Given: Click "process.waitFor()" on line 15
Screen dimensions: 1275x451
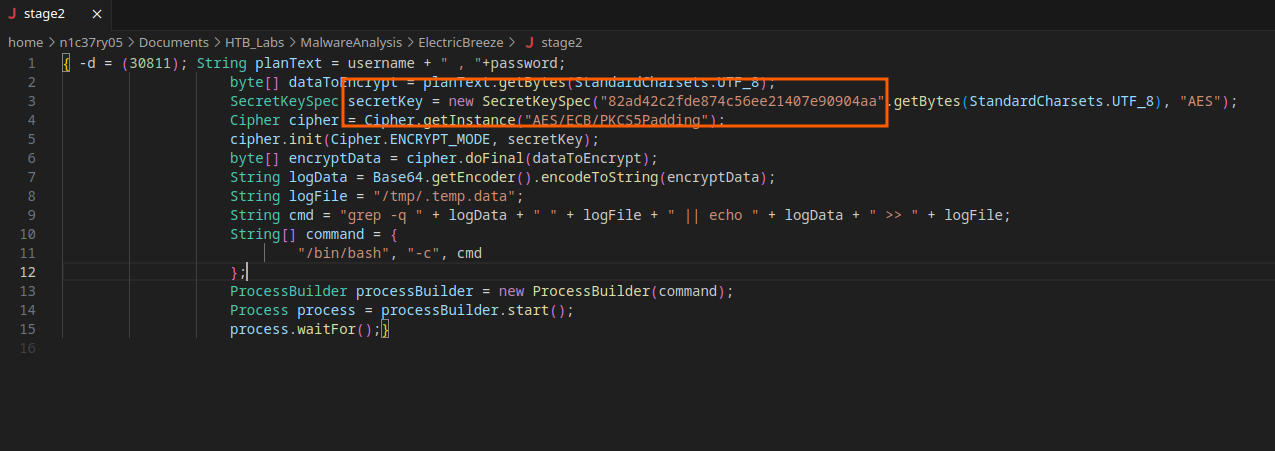Looking at the screenshot, I should 301,329.
